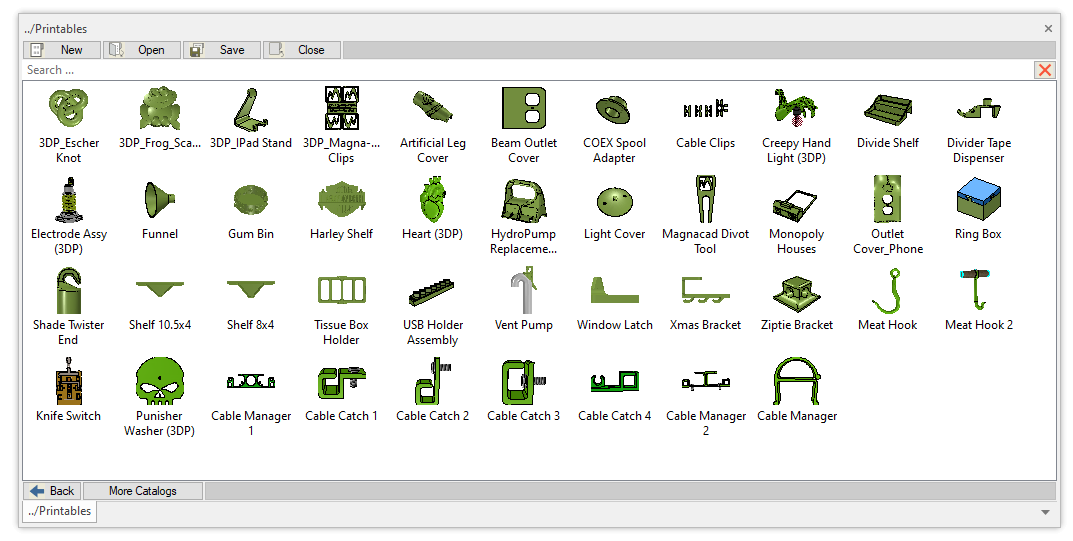Screen dimensions: 1073x541
Task: Pick the Ziptie Bracket model
Action: pyautogui.click(x=796, y=290)
